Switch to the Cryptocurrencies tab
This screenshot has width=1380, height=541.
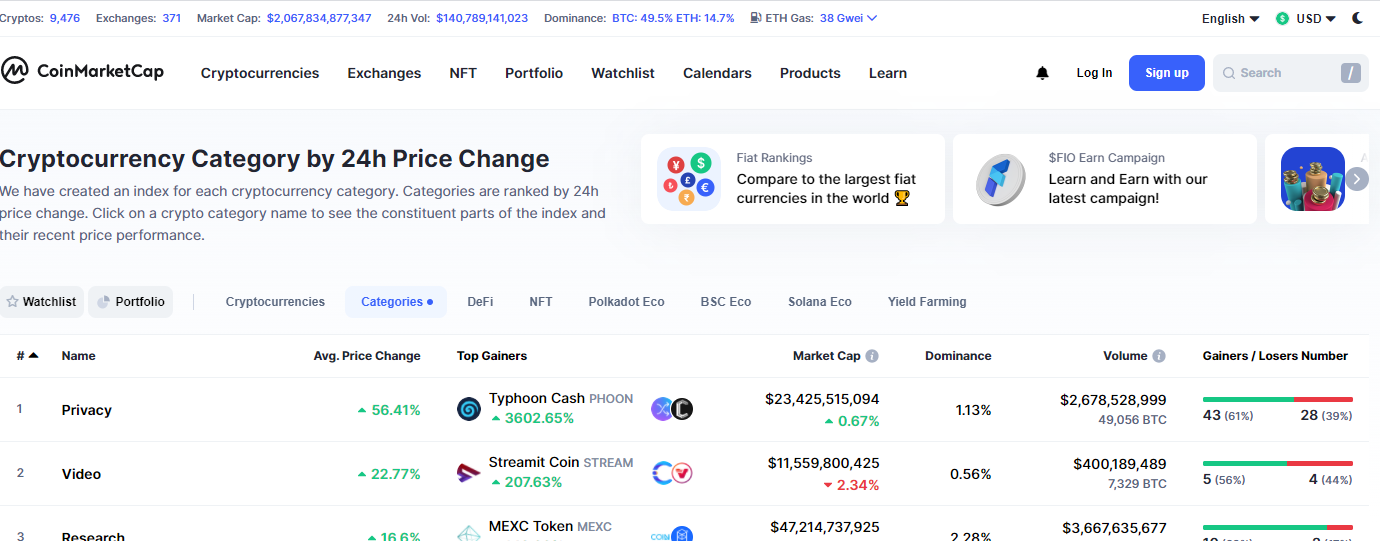click(x=275, y=301)
